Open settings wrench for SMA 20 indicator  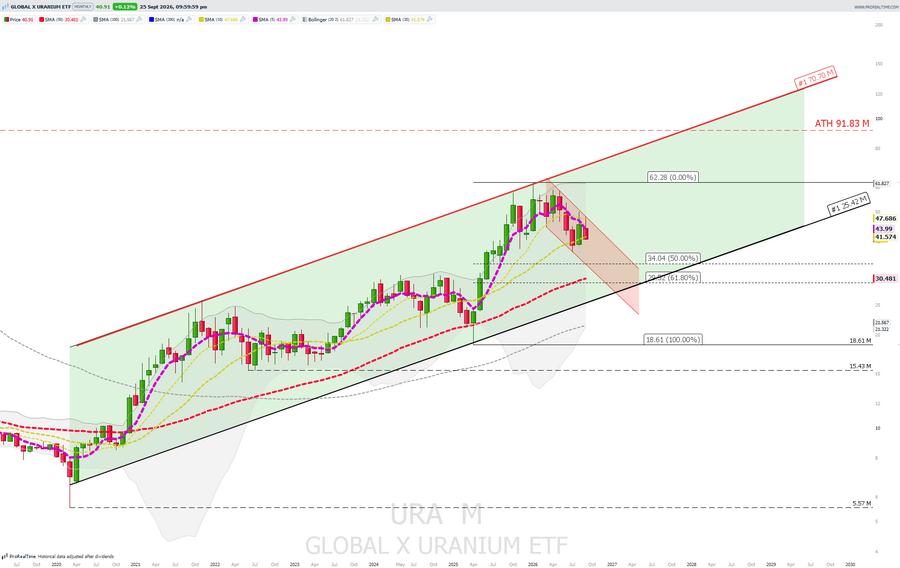(x=429, y=20)
